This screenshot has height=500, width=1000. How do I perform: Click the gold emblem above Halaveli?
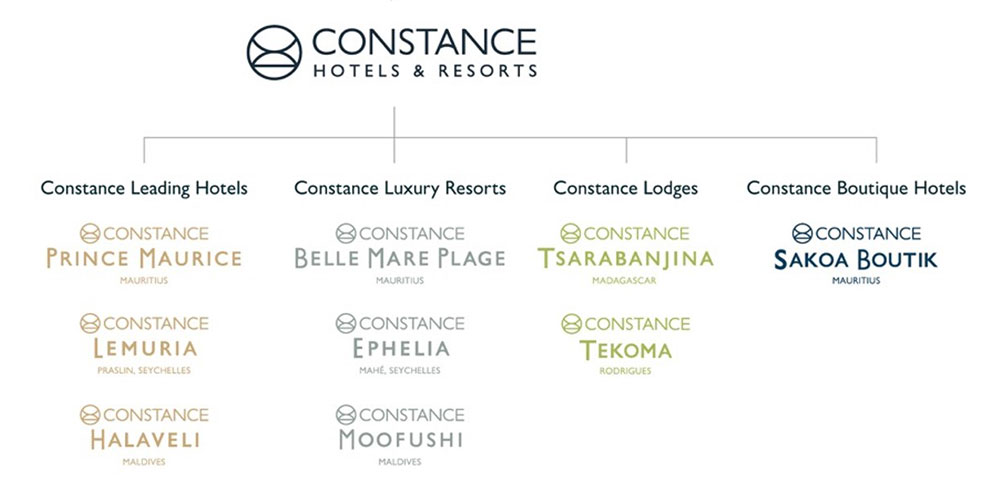[90, 415]
